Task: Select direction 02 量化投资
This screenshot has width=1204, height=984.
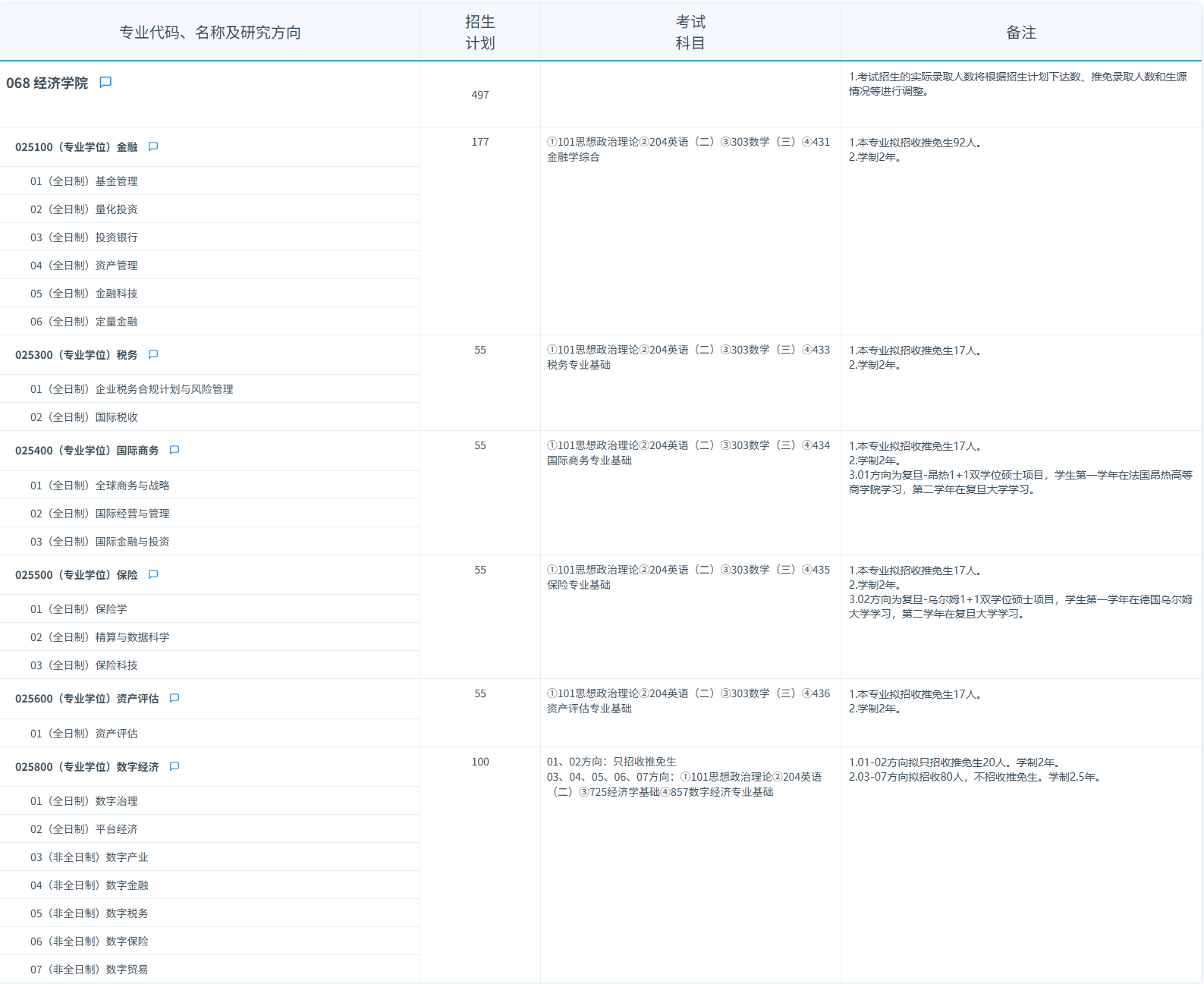Action: pyautogui.click(x=84, y=209)
